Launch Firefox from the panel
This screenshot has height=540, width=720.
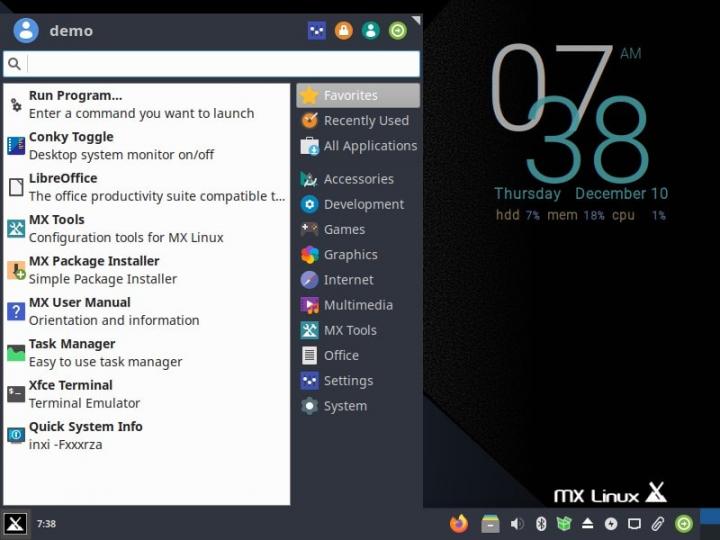(x=459, y=523)
